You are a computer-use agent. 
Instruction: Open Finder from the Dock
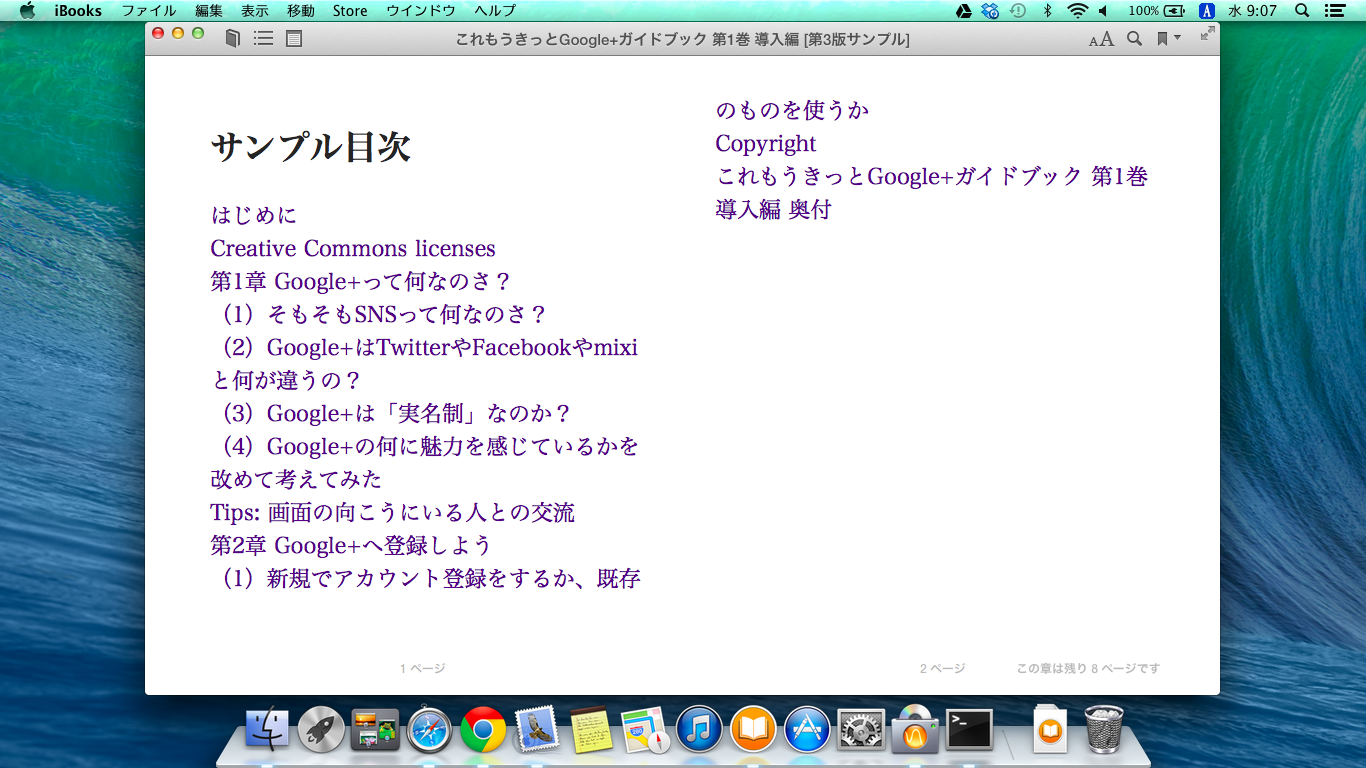pyautogui.click(x=267, y=730)
